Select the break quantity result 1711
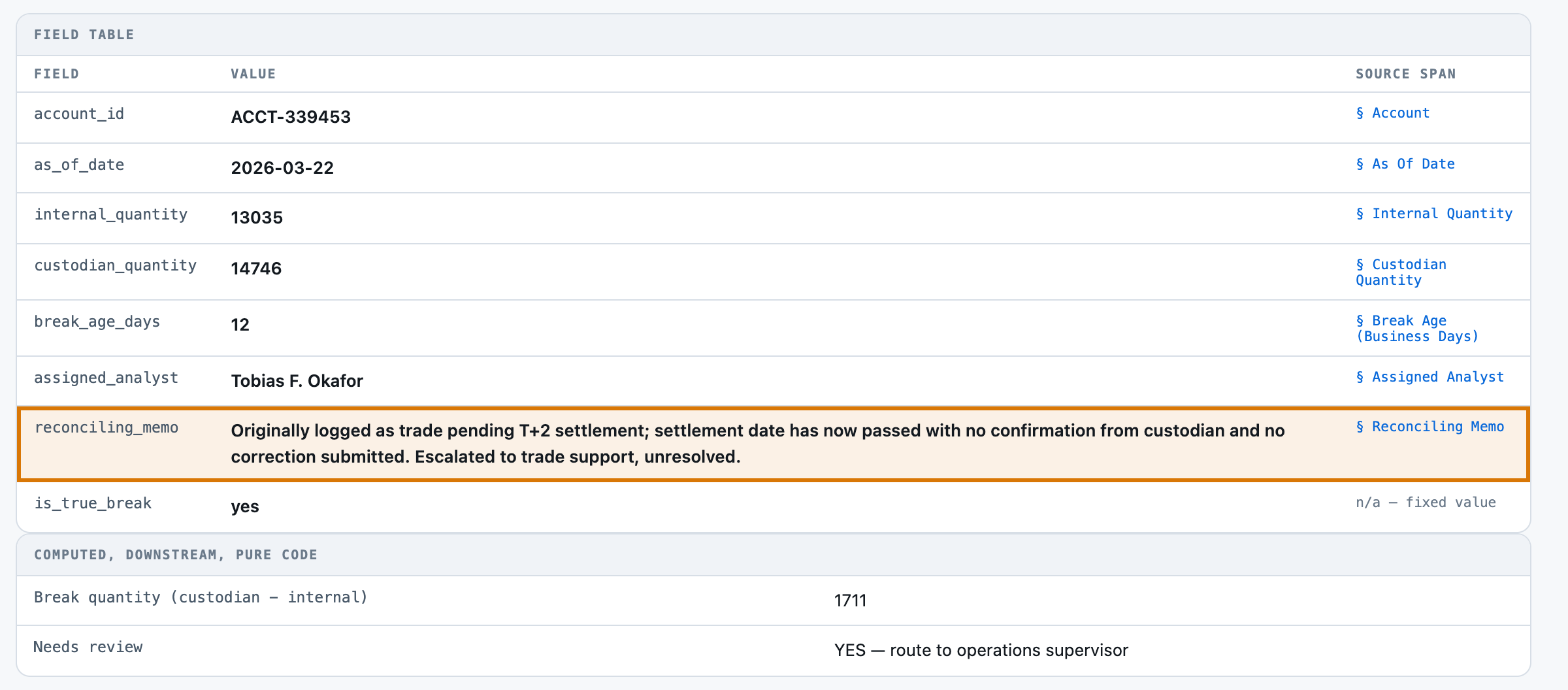 (850, 600)
